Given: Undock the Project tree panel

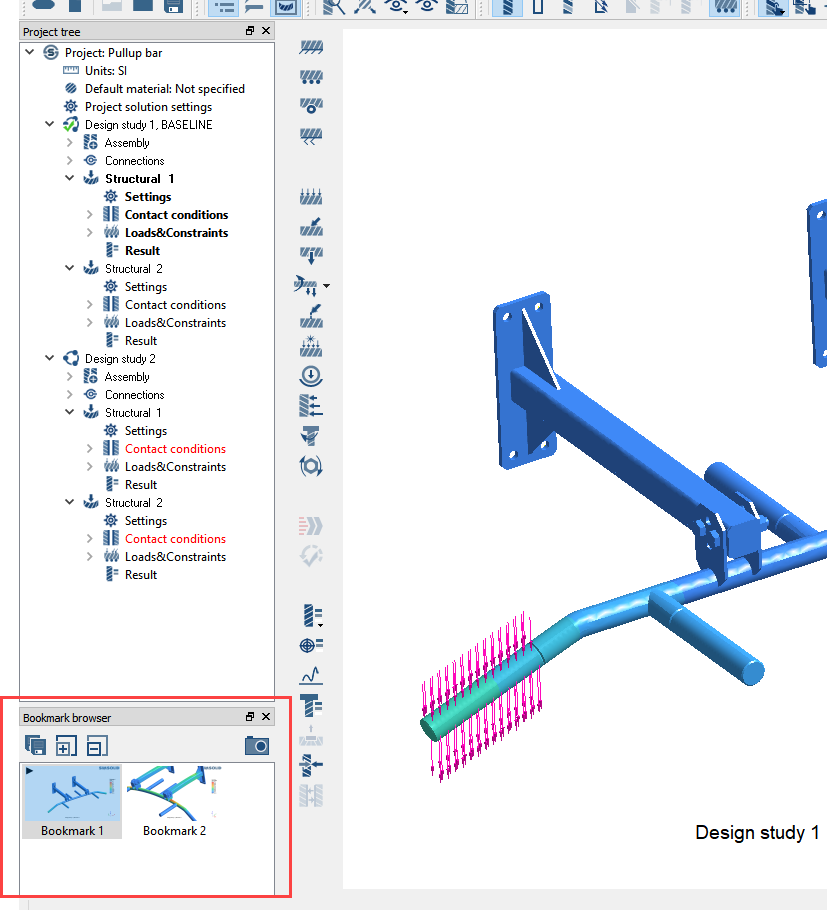Looking at the screenshot, I should tap(250, 31).
